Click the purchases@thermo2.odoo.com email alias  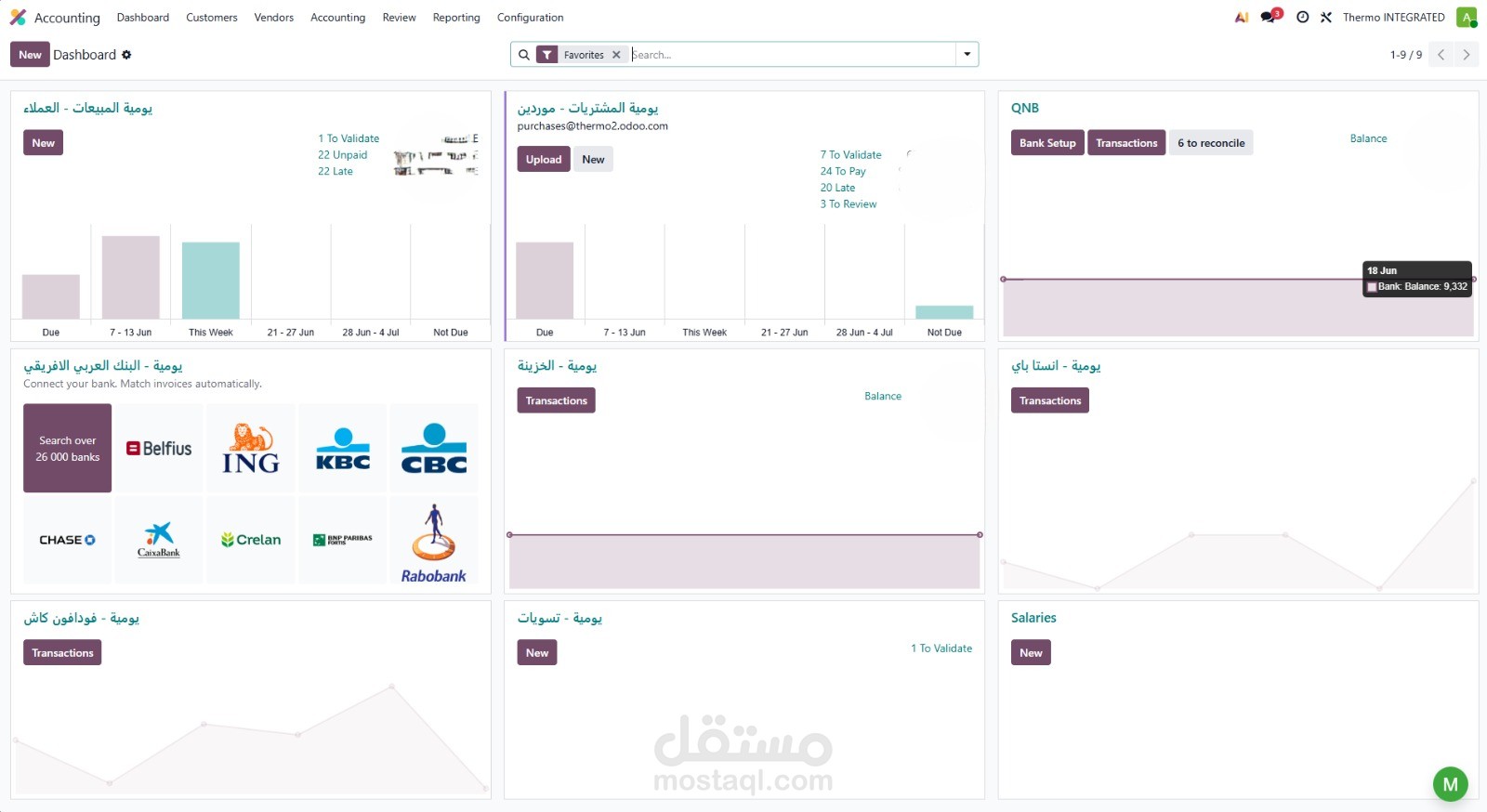pos(593,126)
